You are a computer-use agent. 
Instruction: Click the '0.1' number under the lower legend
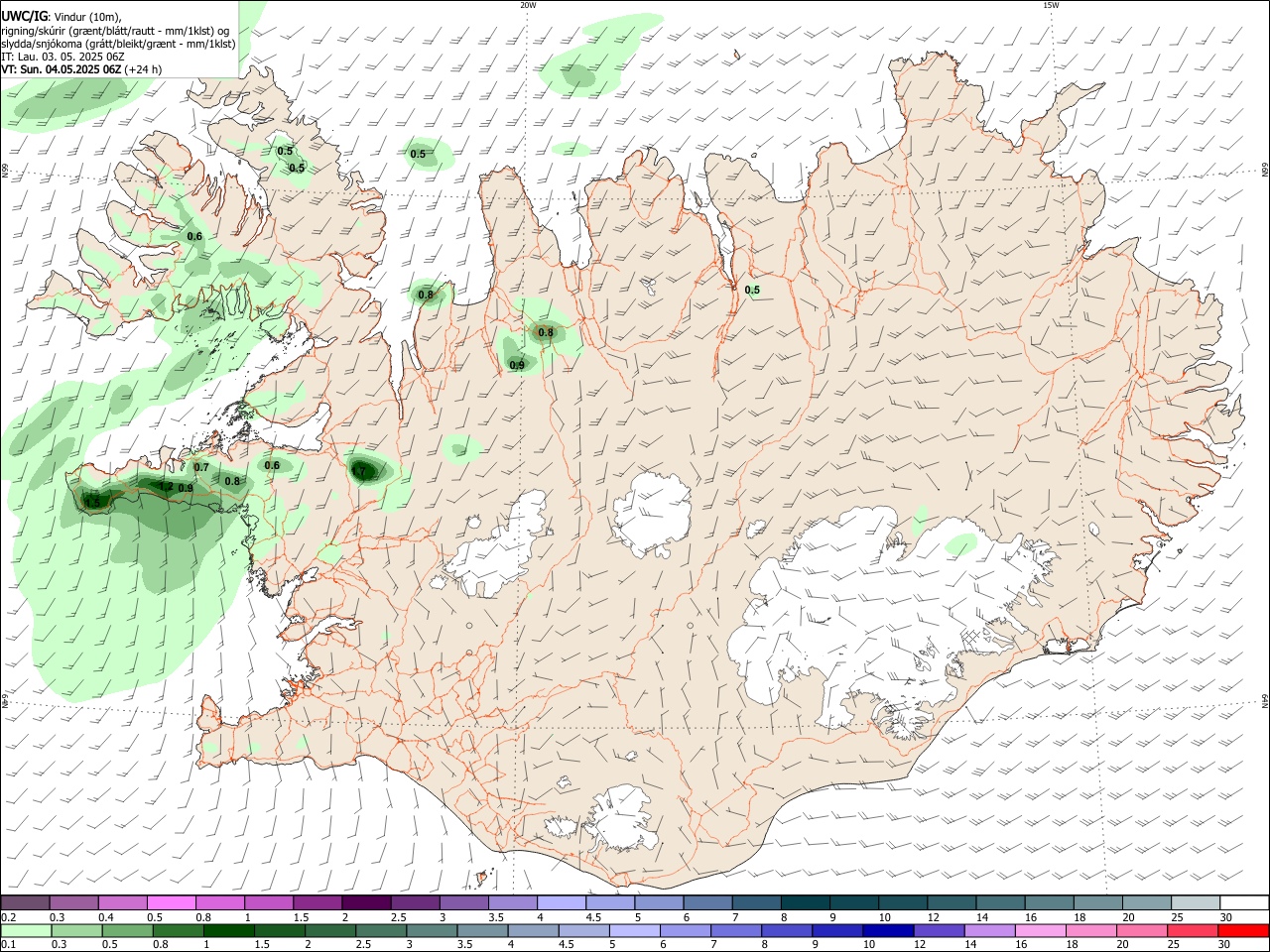coord(8,944)
